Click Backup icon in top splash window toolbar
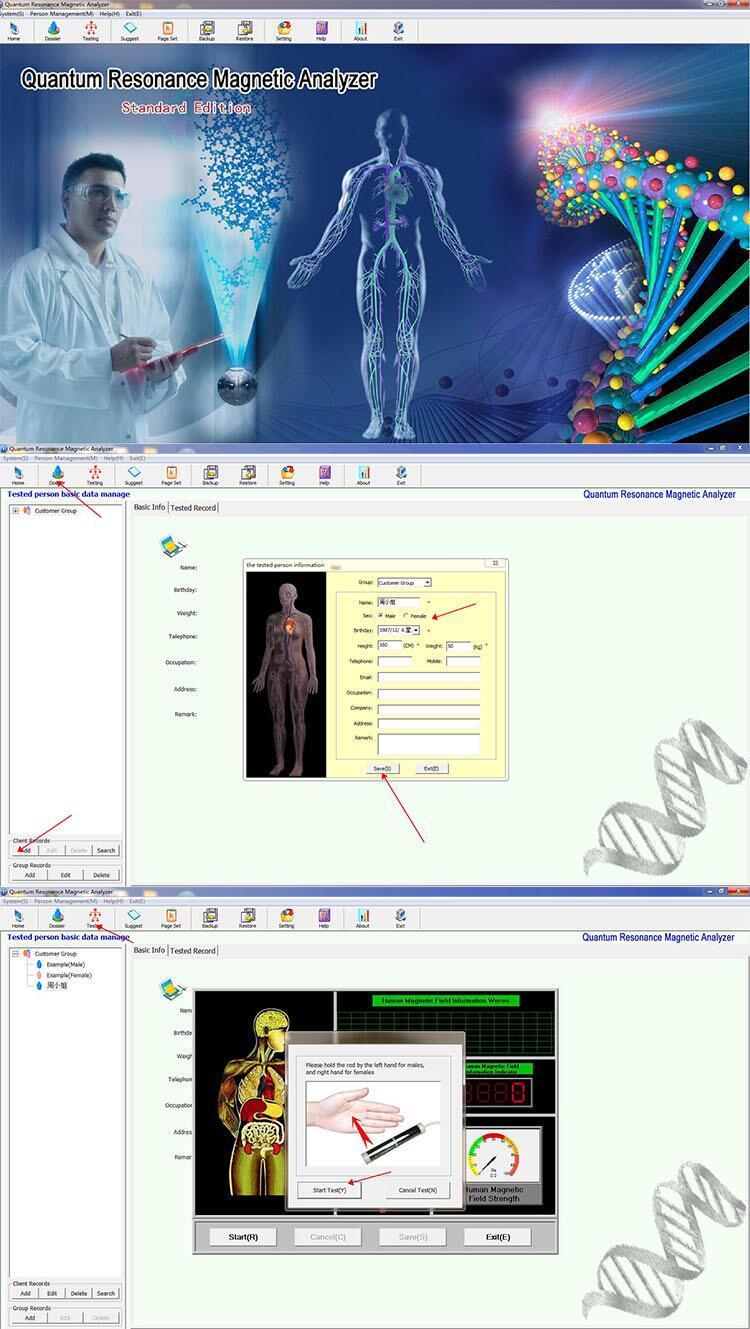This screenshot has width=750, height=1329. tap(206, 29)
